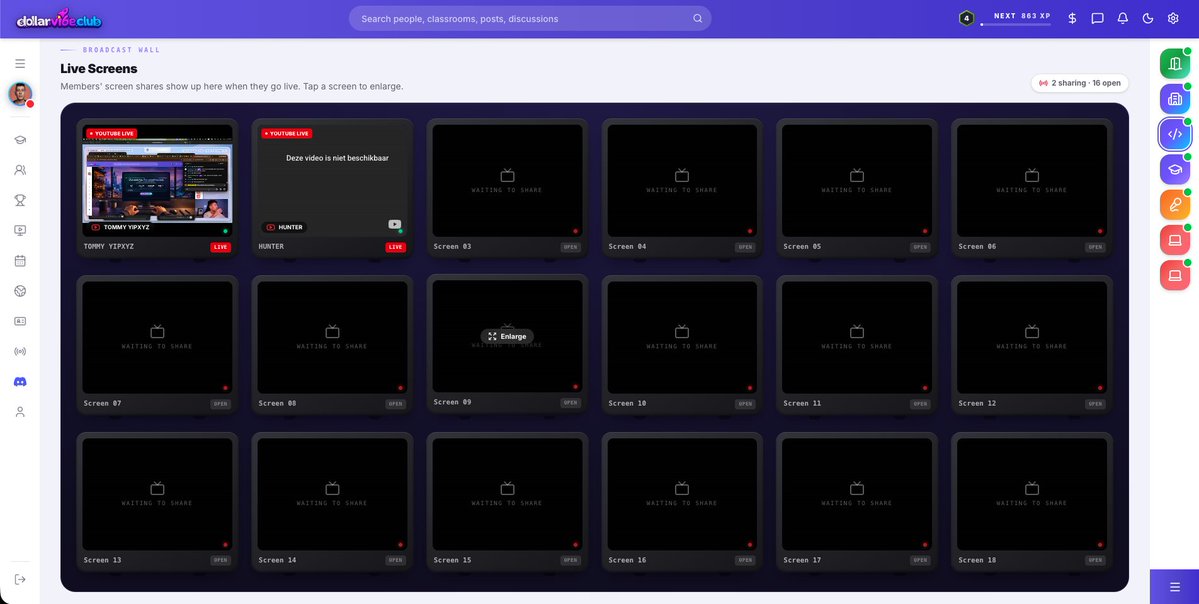Click the YOUTUBE LIVE tag on Tommy's screen
1199x604 pixels.
[112, 133]
